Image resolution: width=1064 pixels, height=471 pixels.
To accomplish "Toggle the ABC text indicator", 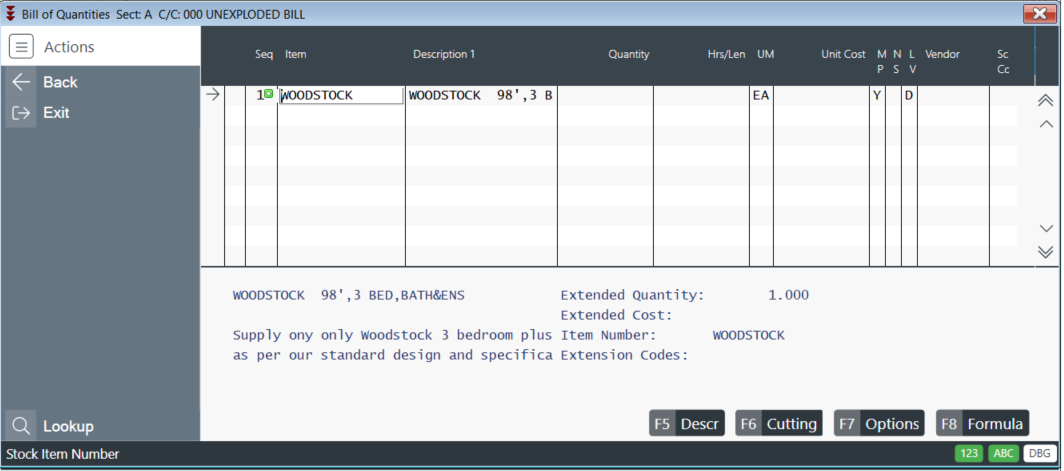I will tap(1004, 454).
